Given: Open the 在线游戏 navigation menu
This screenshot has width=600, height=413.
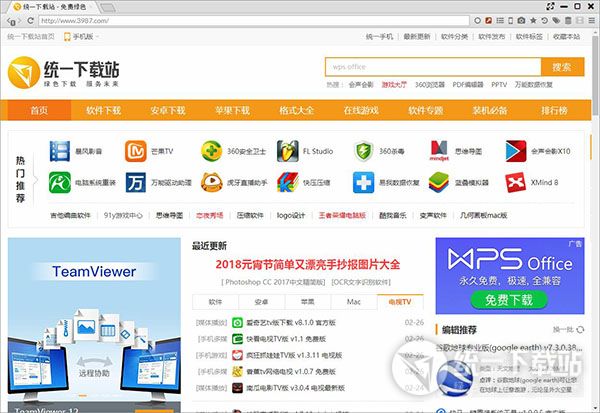Looking at the screenshot, I should pyautogui.click(x=361, y=110).
